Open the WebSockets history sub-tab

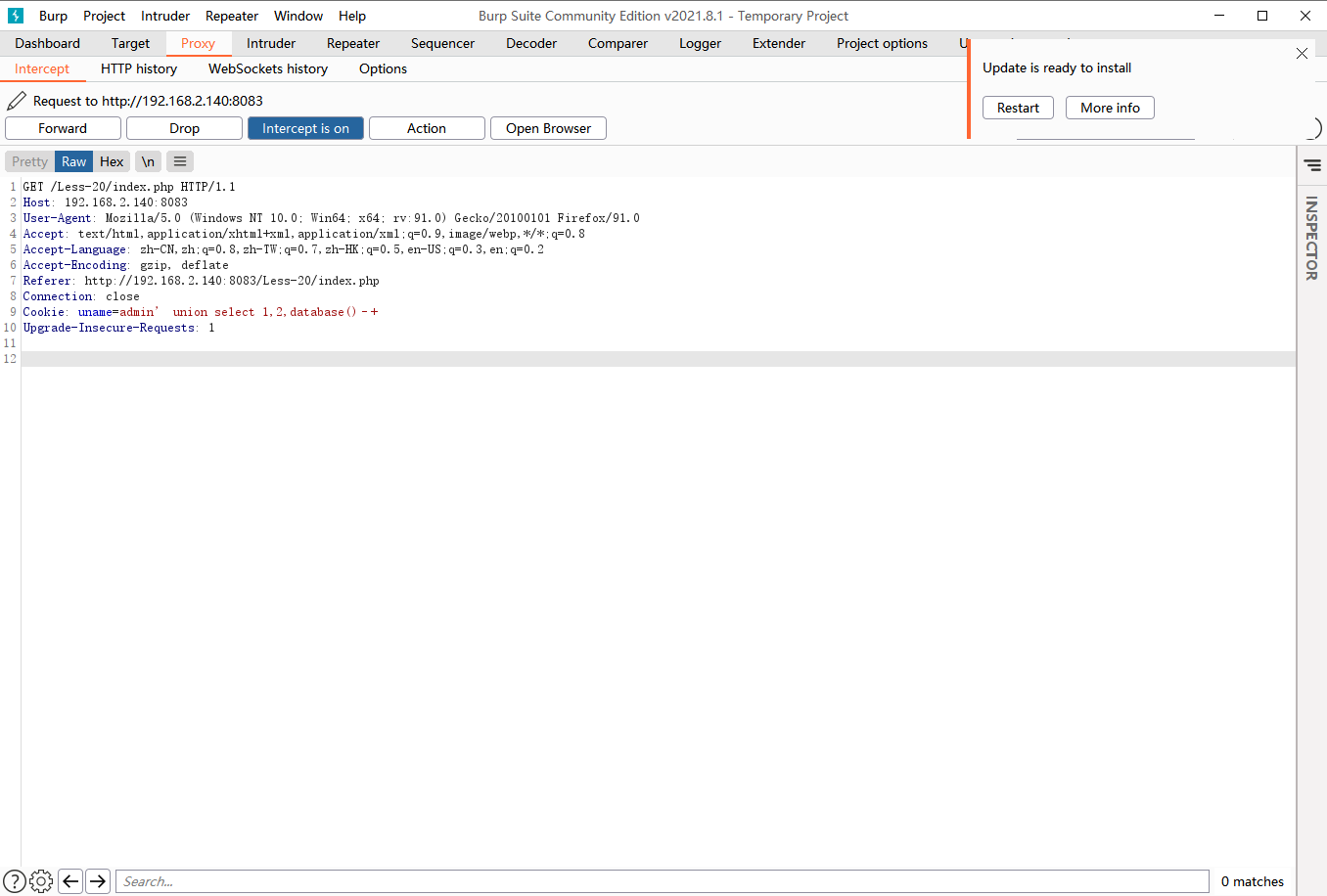coord(268,68)
